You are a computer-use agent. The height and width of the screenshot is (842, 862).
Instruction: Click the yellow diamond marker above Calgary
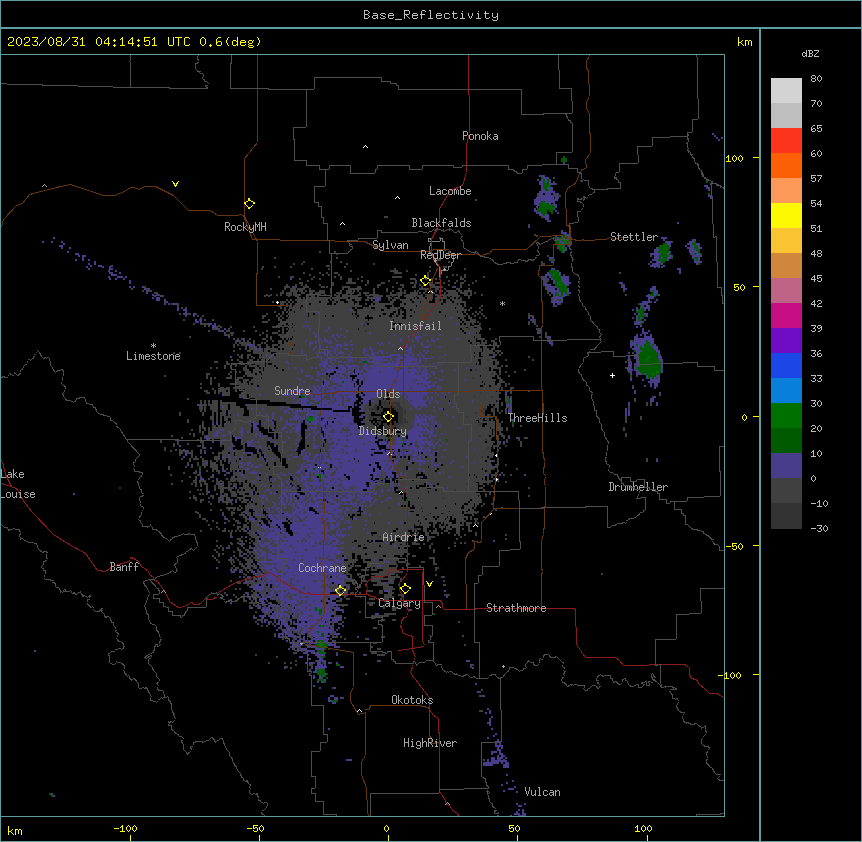[x=405, y=589]
